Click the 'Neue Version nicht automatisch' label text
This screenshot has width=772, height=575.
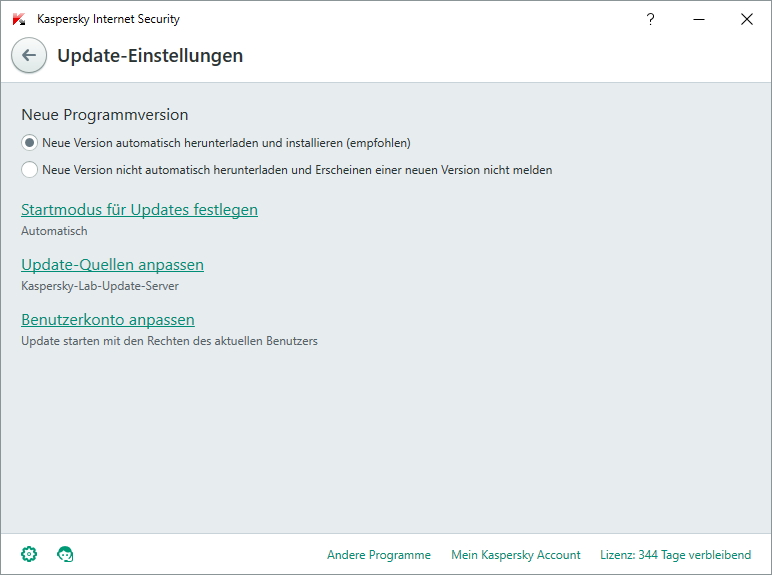coord(297,170)
